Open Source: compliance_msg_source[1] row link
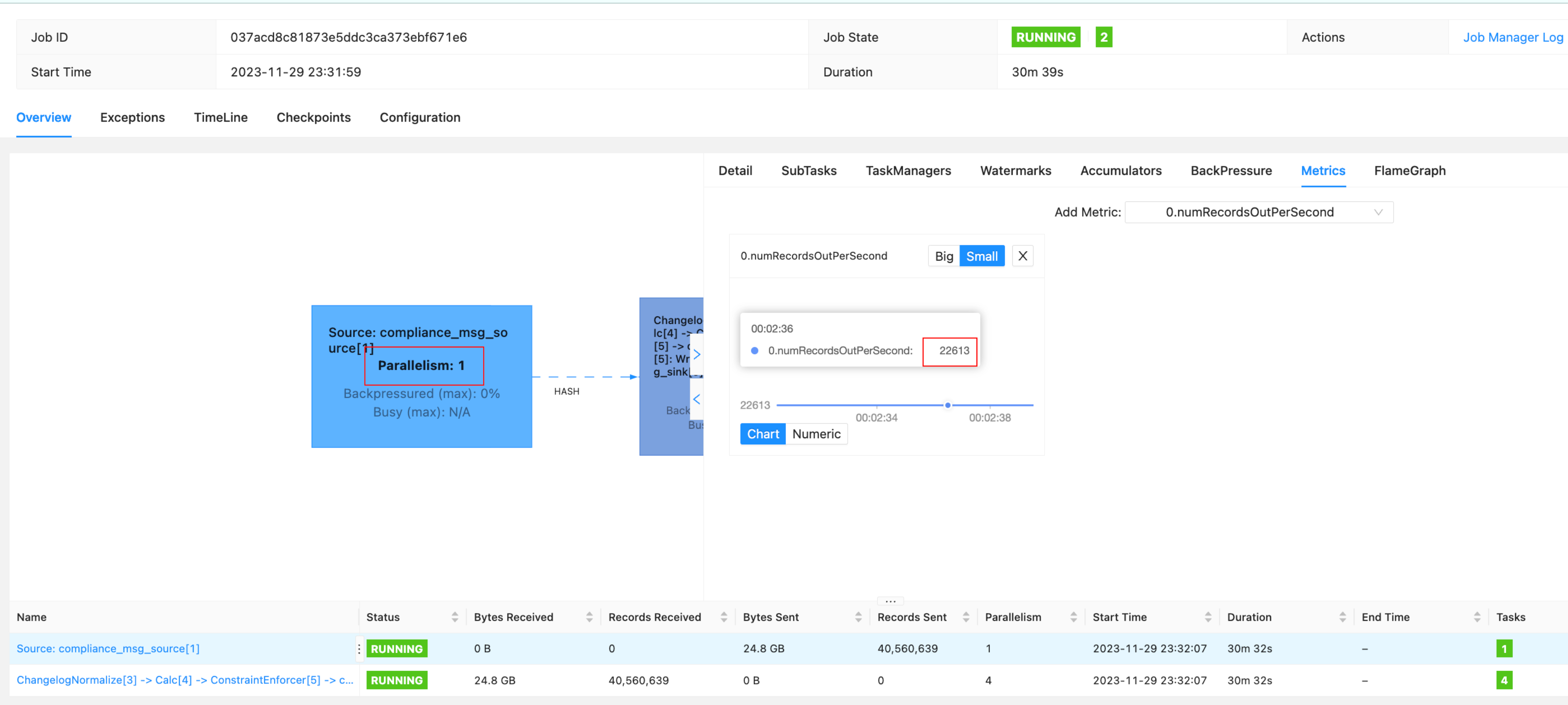This screenshot has height=705, width=1568. click(x=108, y=648)
